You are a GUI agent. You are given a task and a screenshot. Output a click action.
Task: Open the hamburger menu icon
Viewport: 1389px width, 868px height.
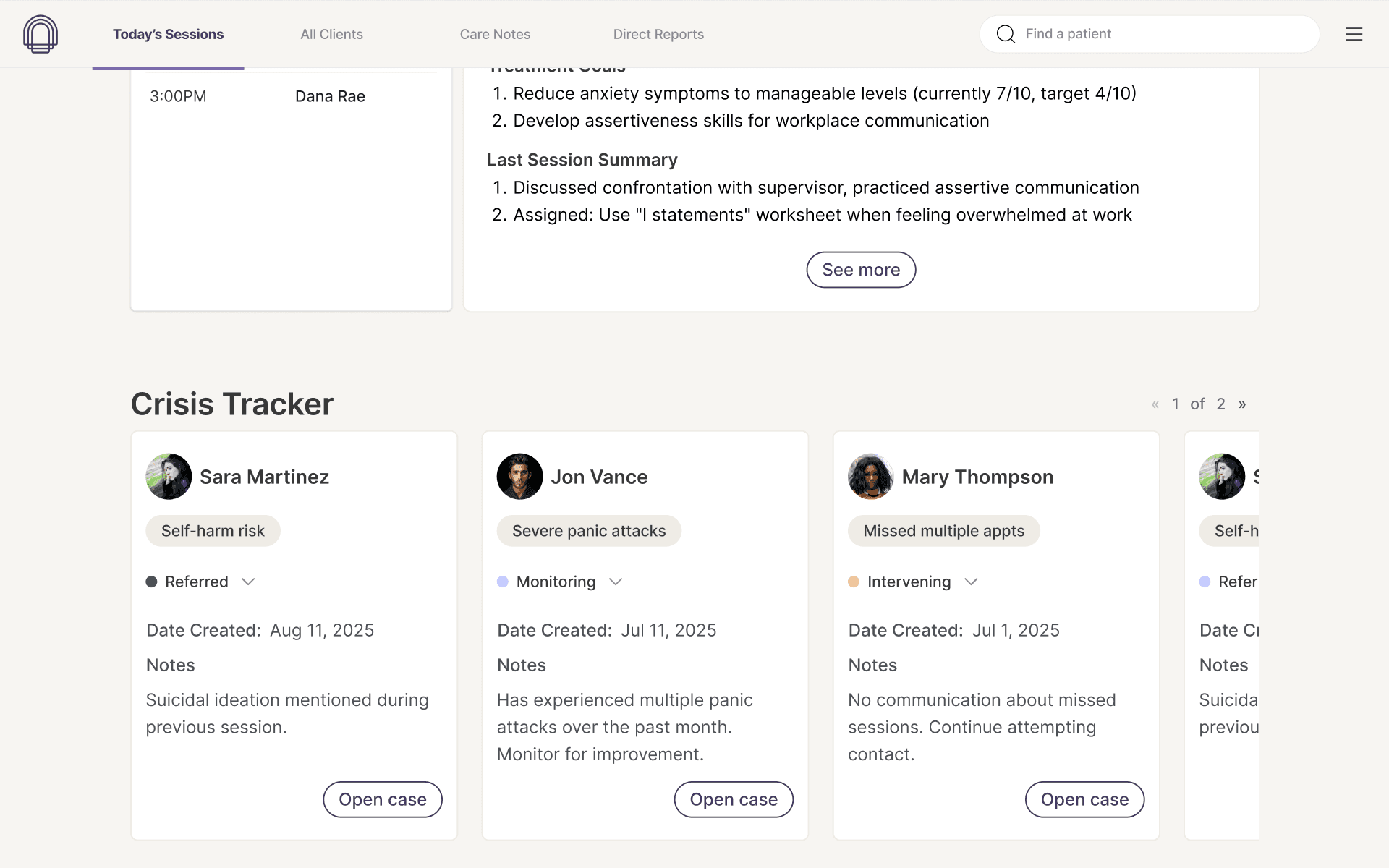tap(1354, 34)
